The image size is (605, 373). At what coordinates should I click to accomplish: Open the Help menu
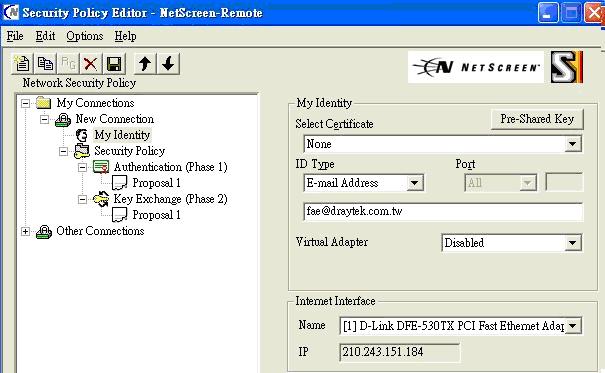(x=125, y=36)
